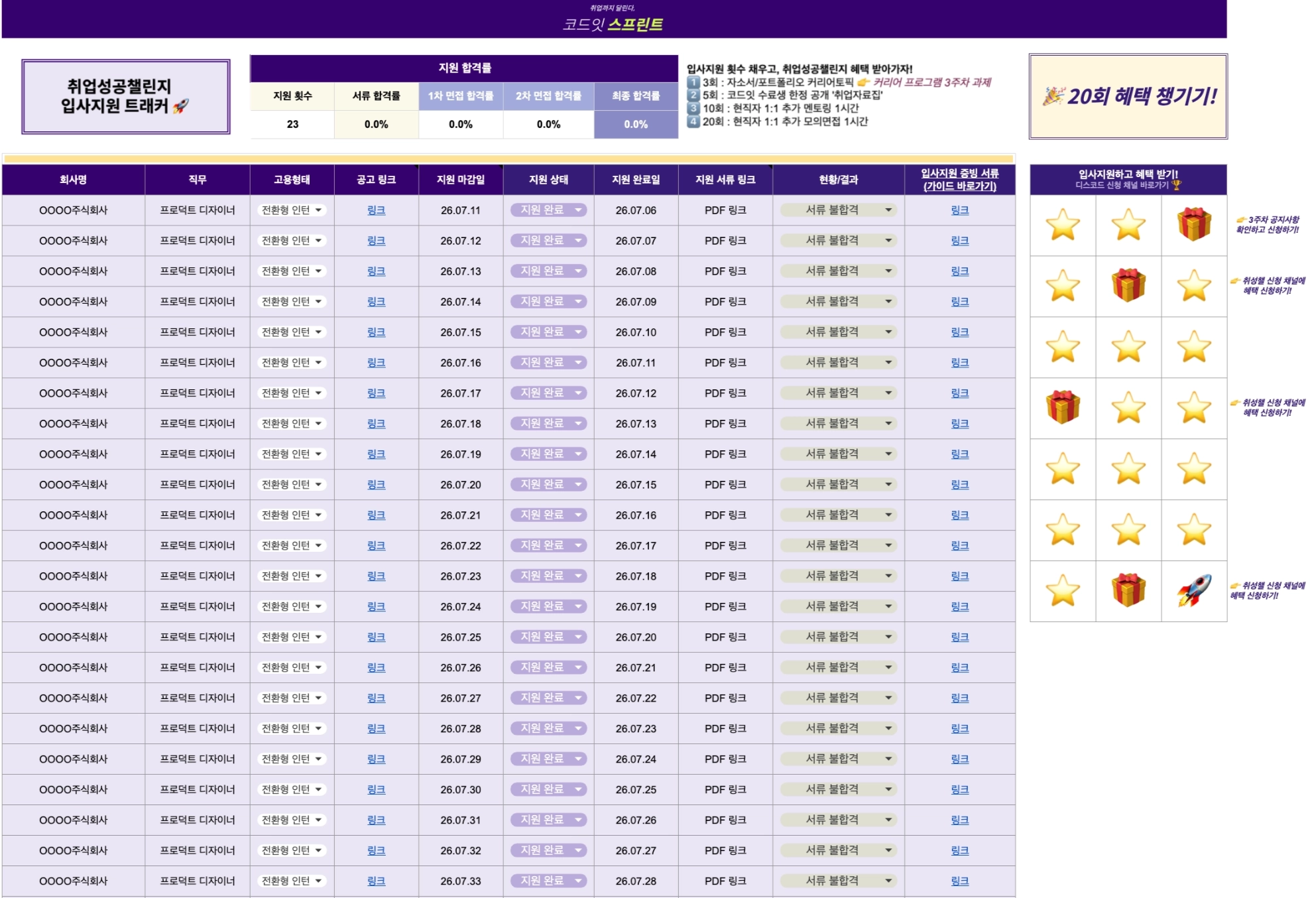This screenshot has width=1316, height=898.
Task: Click the gift box beside the rocket reward
Action: click(x=1128, y=590)
